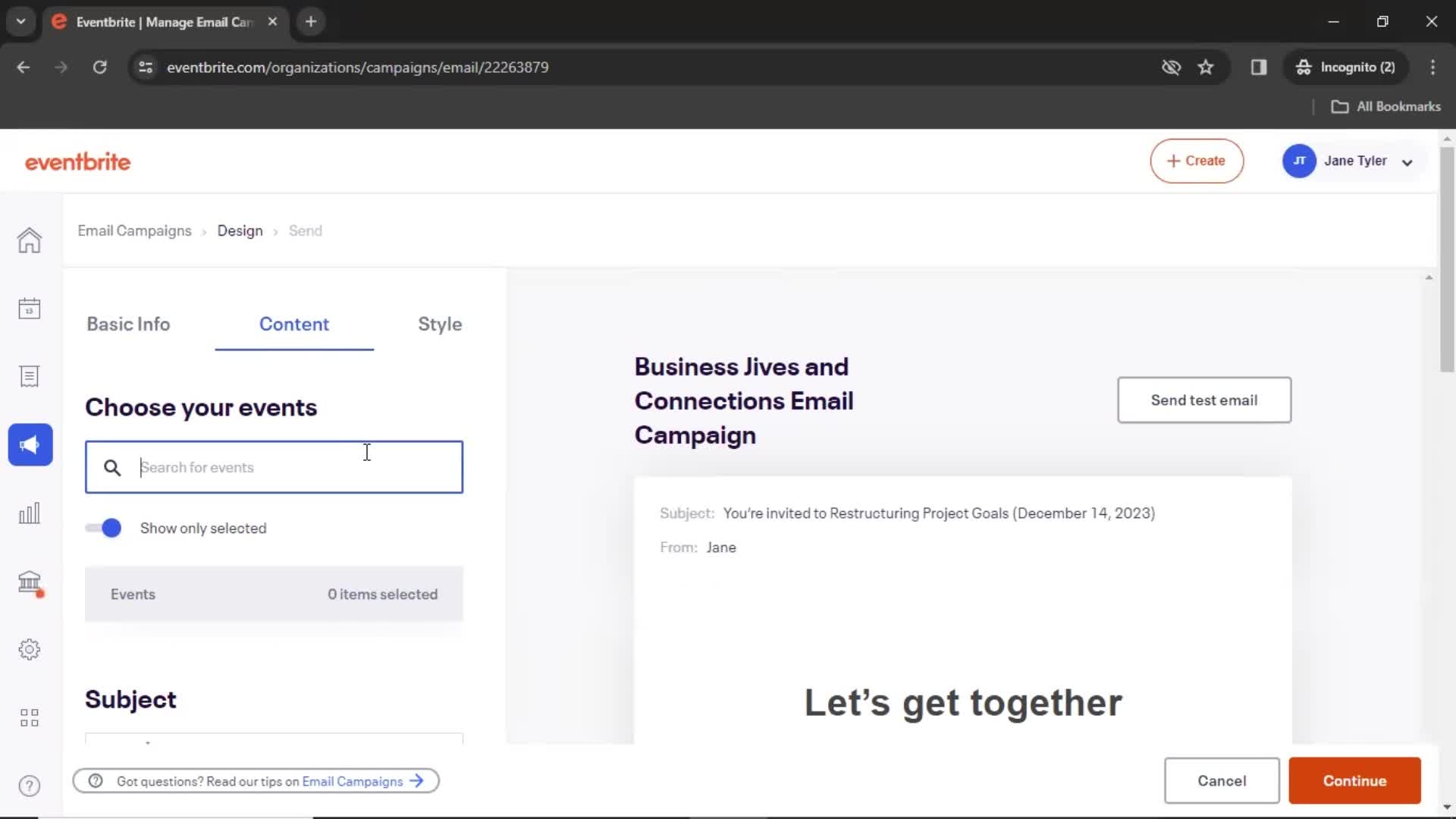Click the Incognito (2) indicator
Viewport: 1456px width, 819px height.
1345,67
